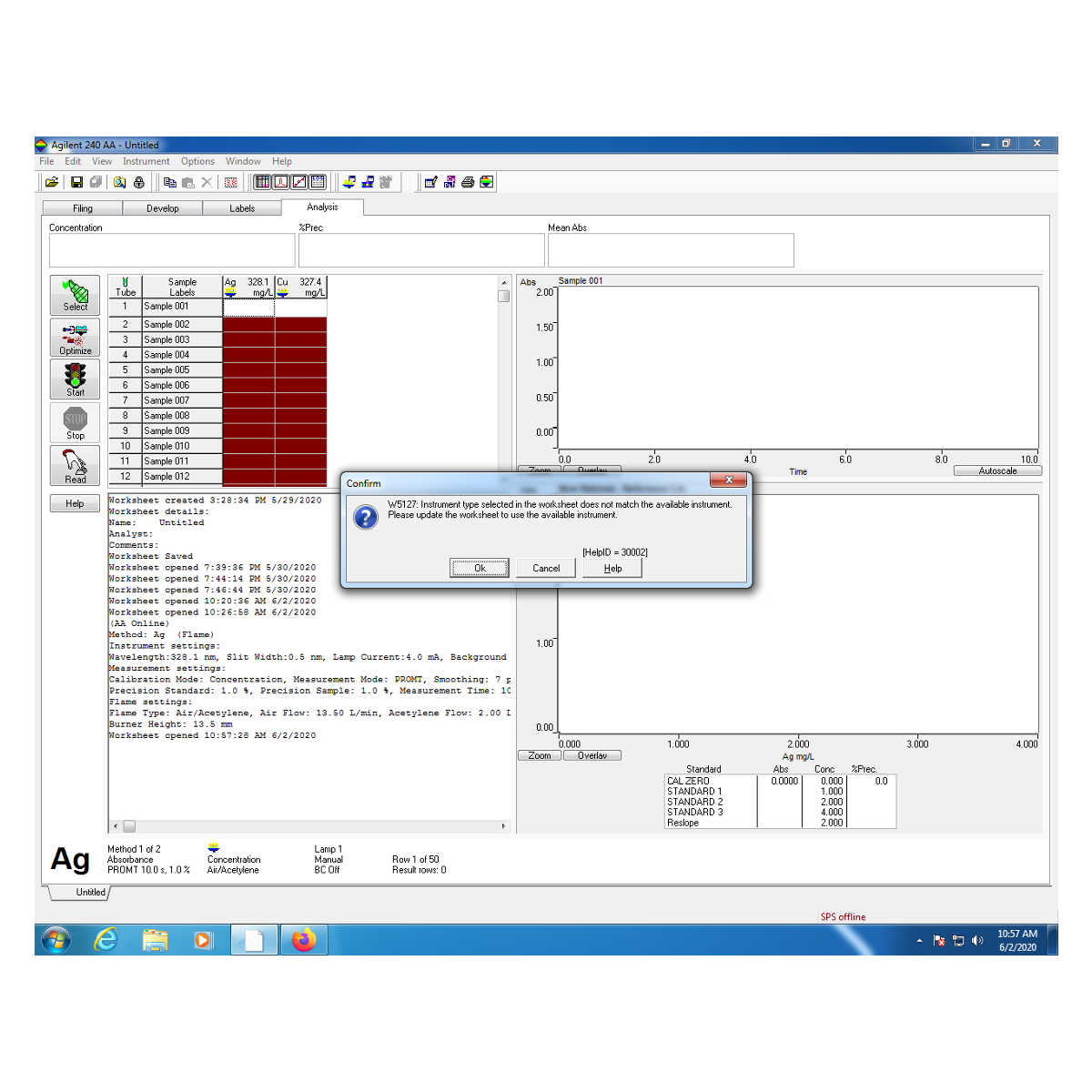Click the Select samples button
1092x1092 pixels.
point(76,296)
